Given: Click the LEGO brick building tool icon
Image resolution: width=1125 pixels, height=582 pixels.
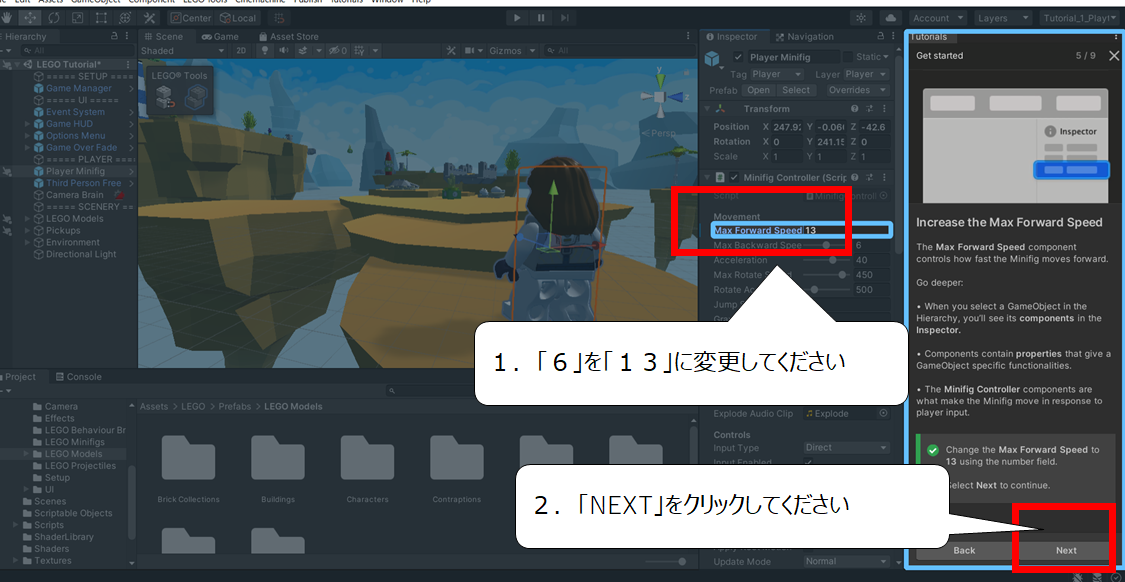Looking at the screenshot, I should point(164,97).
